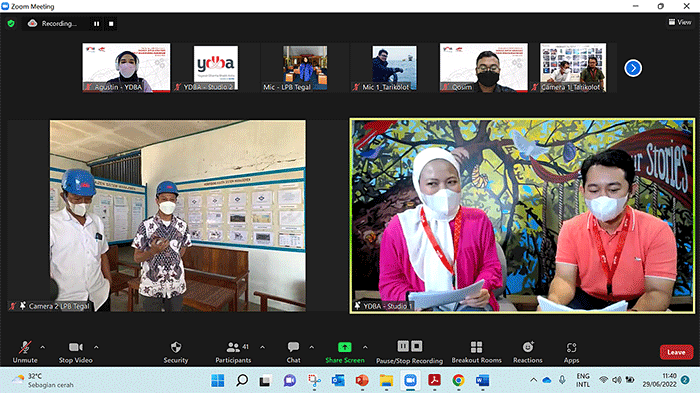The height and width of the screenshot is (393, 700).
Task: Unmute the microphone
Action: [25, 352]
